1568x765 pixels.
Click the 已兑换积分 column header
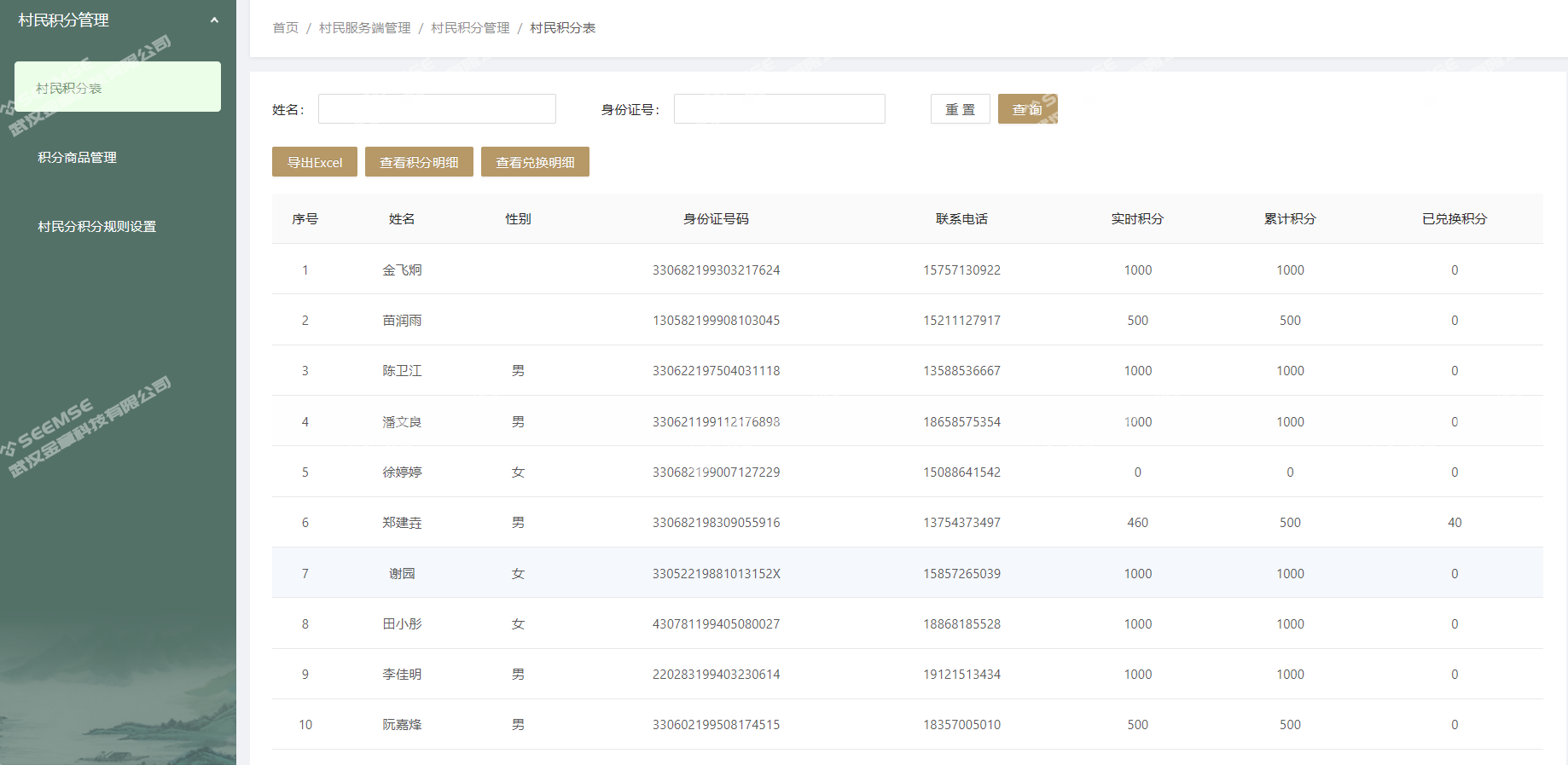(x=1454, y=219)
